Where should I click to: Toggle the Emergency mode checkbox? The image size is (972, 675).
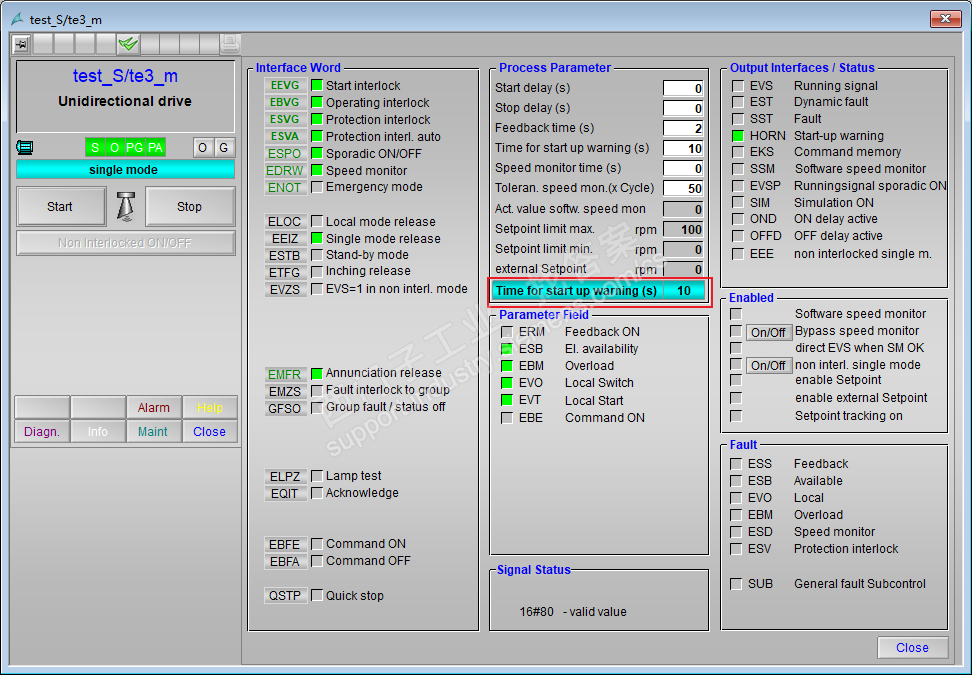[317, 187]
